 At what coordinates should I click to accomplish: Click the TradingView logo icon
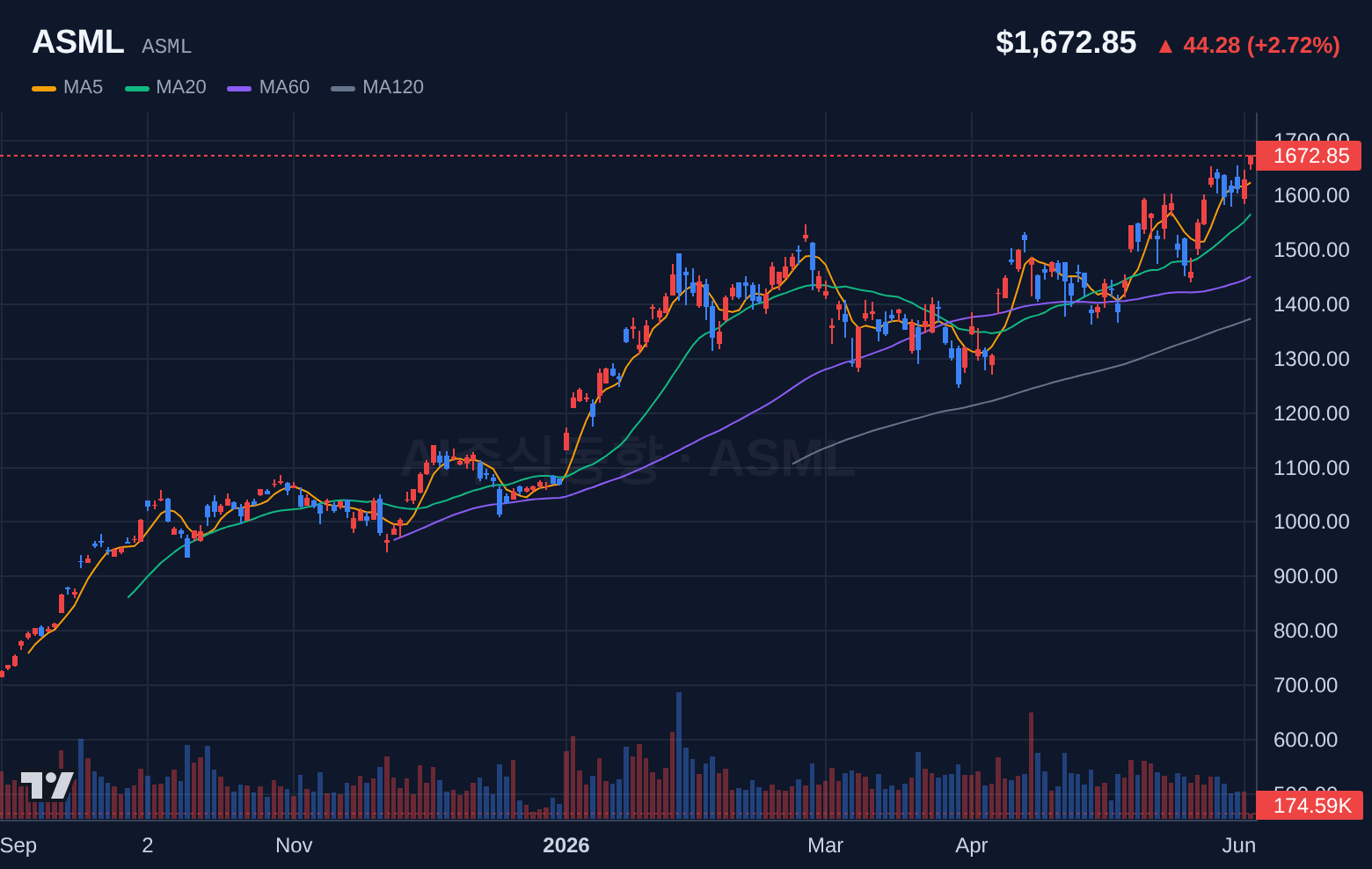pyautogui.click(x=47, y=785)
